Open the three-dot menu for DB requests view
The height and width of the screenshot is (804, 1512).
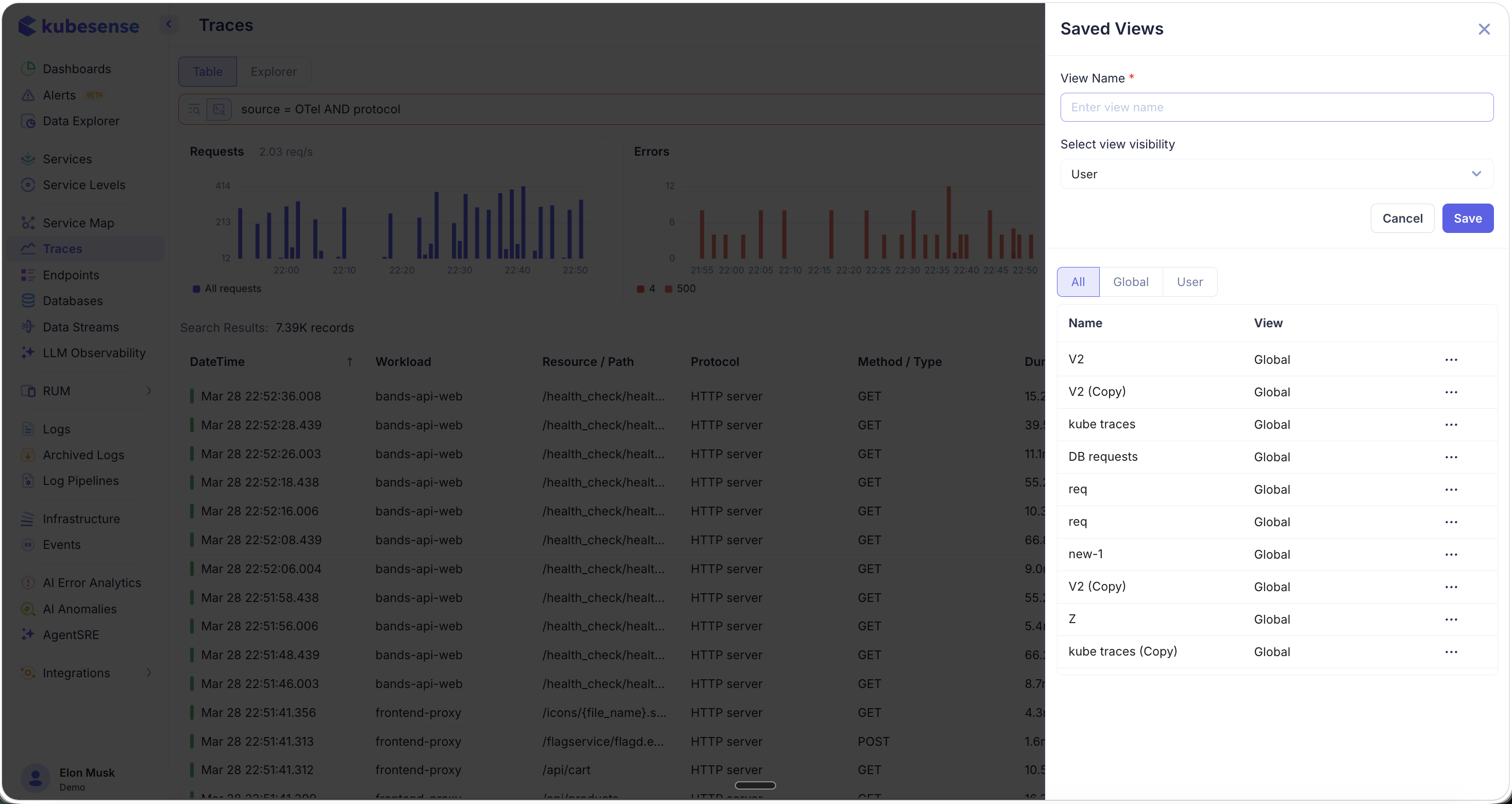(x=1450, y=457)
